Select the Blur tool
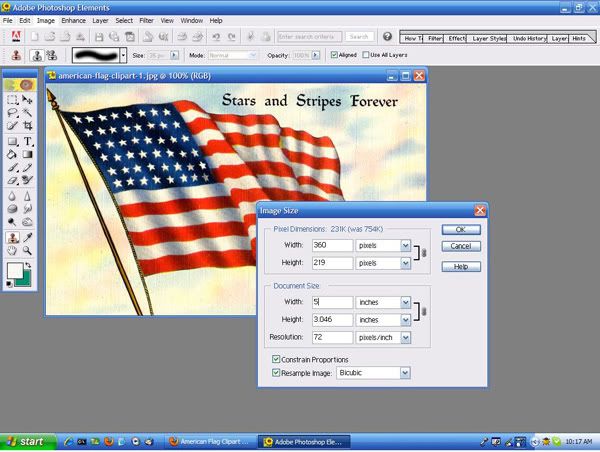The image size is (600, 452). coord(12,196)
